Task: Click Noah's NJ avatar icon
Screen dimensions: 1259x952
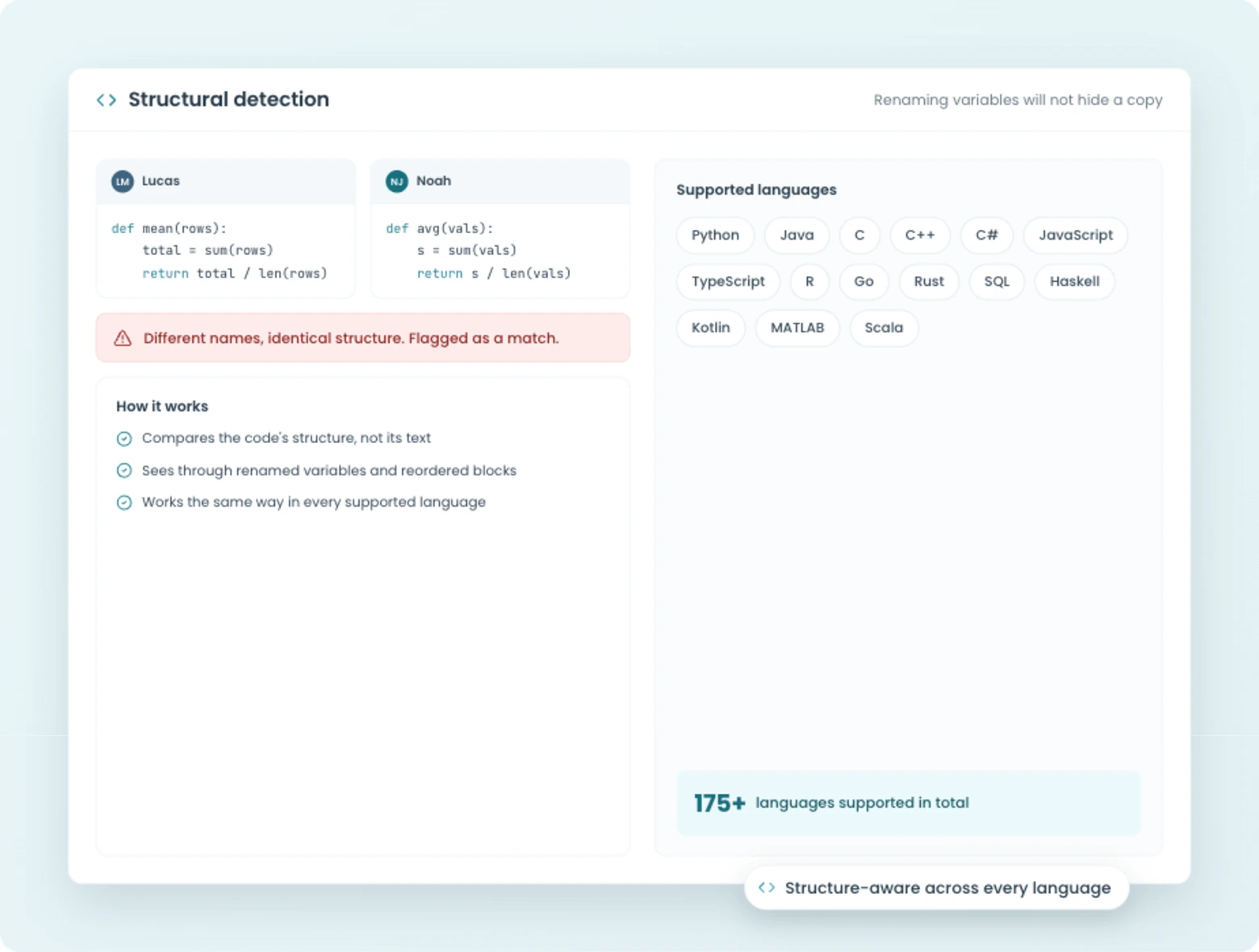Action: tap(397, 182)
